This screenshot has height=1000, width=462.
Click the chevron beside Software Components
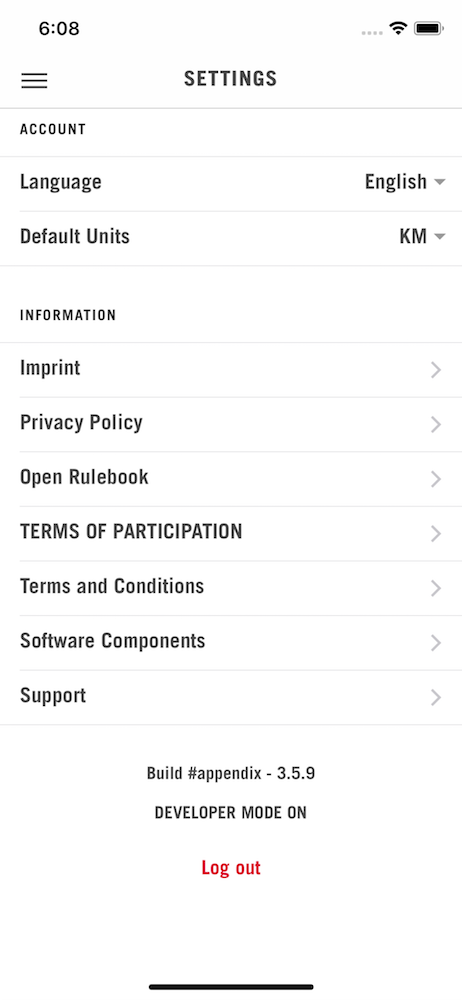436,642
